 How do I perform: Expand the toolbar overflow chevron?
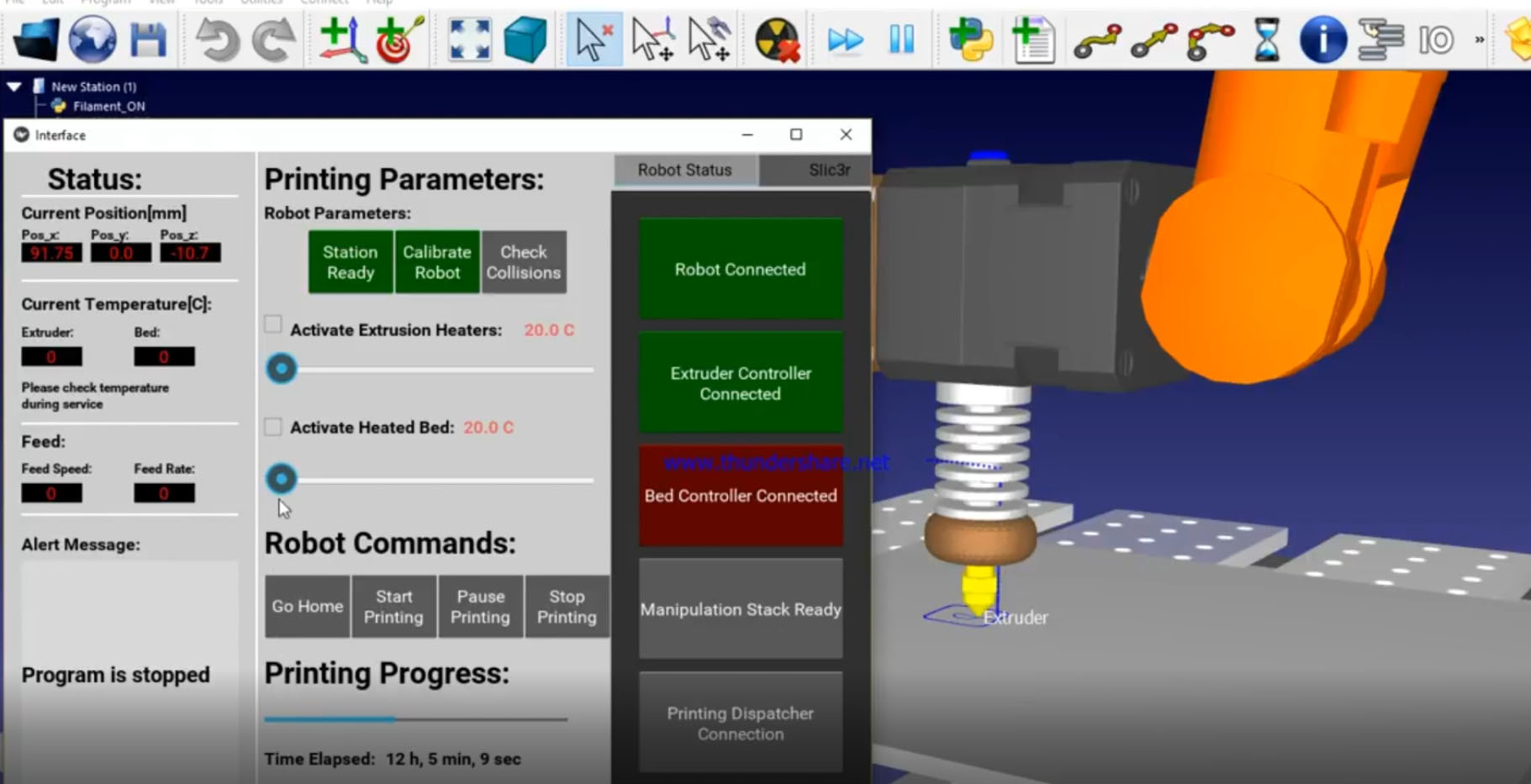coord(1479,39)
